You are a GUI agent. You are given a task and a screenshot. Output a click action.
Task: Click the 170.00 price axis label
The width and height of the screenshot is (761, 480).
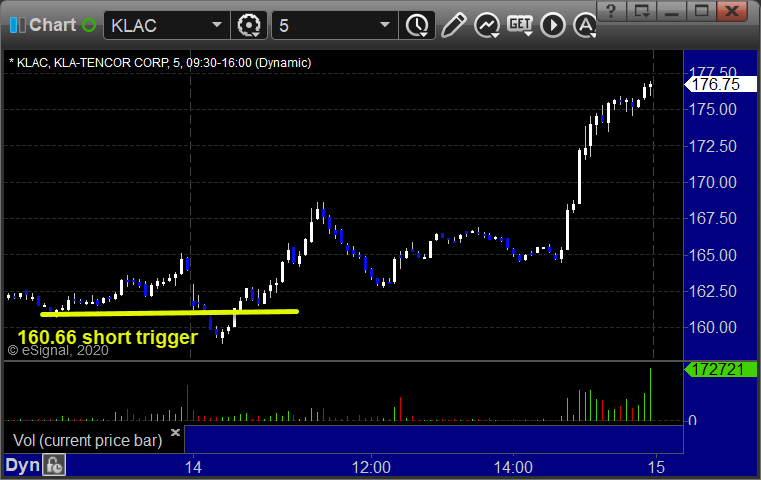(713, 182)
